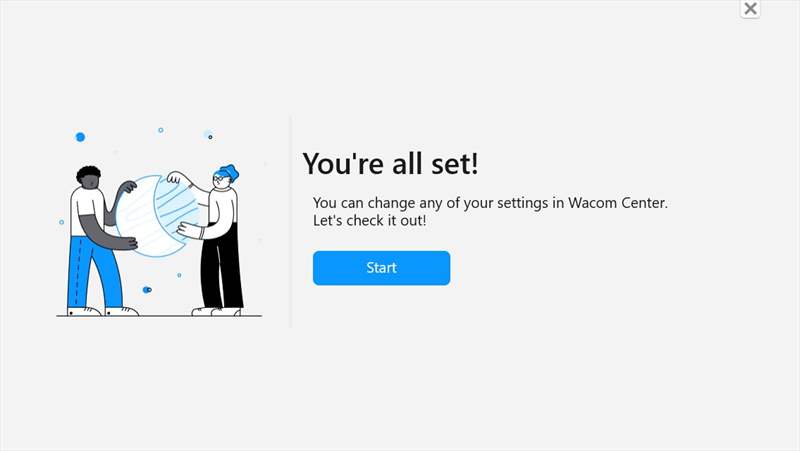Click the tiny dark dot near the blue-haired figure
The height and width of the screenshot is (451, 800).
coord(210,137)
